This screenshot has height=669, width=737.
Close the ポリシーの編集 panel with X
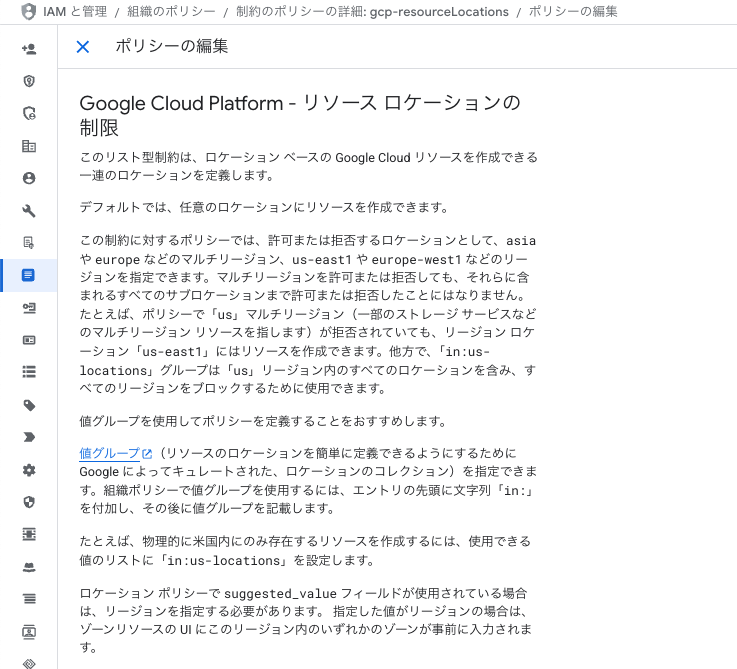pyautogui.click(x=83, y=47)
